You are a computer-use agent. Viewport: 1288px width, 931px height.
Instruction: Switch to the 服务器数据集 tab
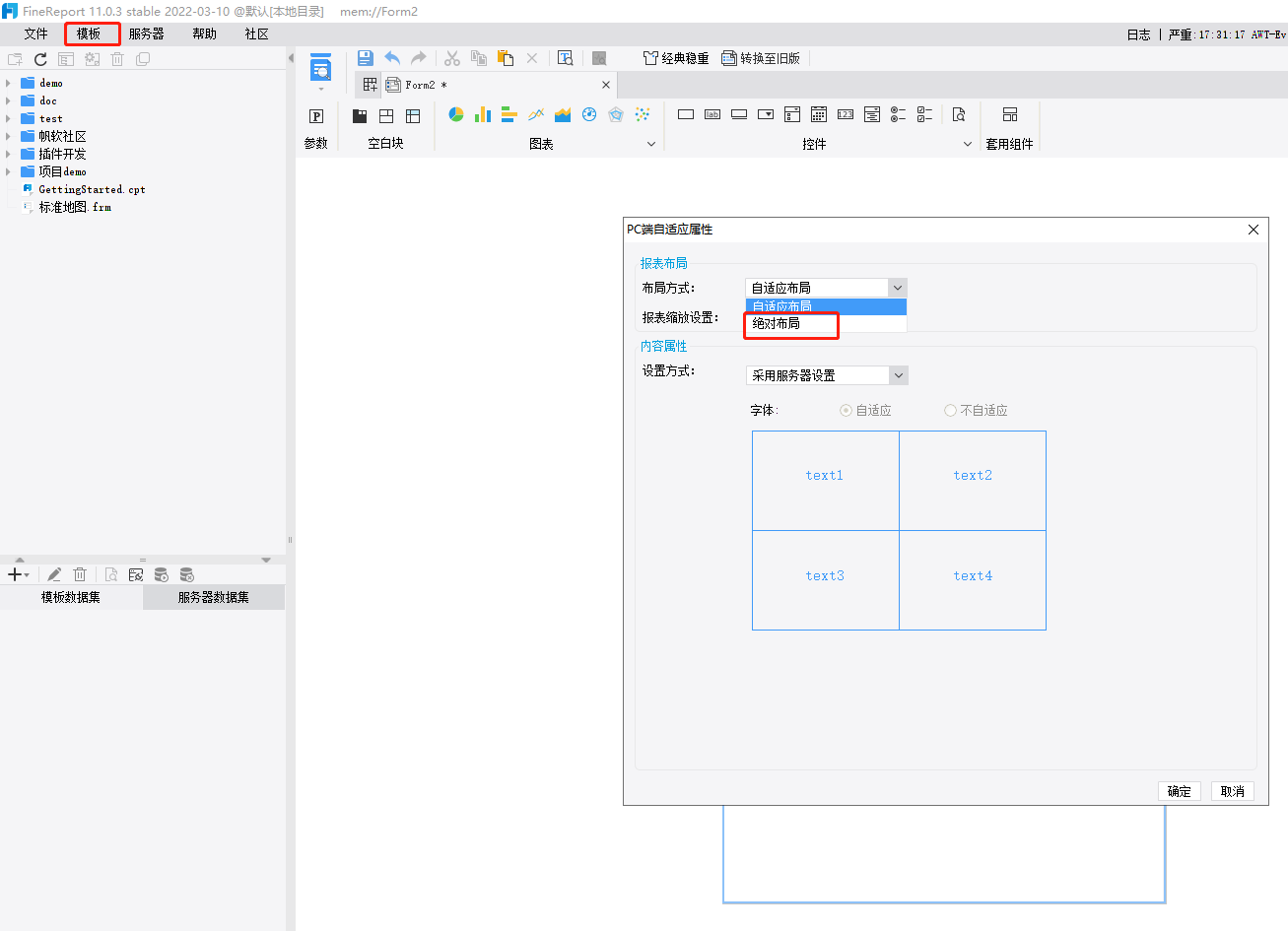(214, 597)
